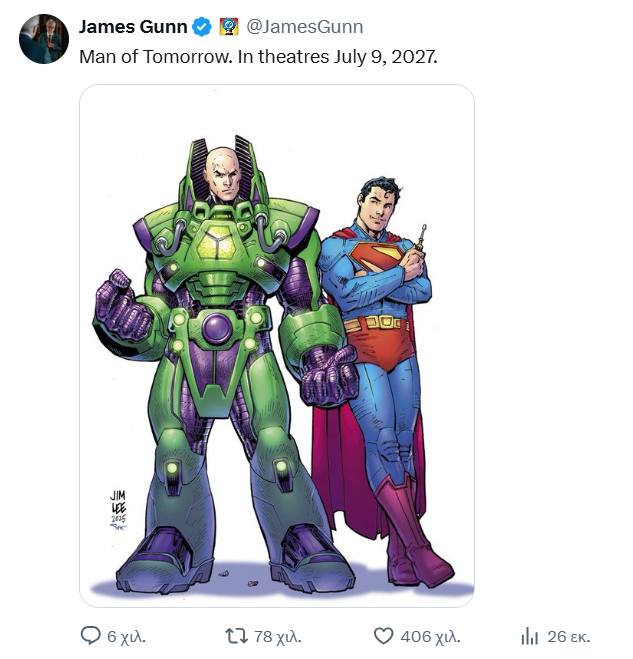The width and height of the screenshot is (633, 659).
Task: Click the 406 χιλ. like count
Action: pos(430,636)
